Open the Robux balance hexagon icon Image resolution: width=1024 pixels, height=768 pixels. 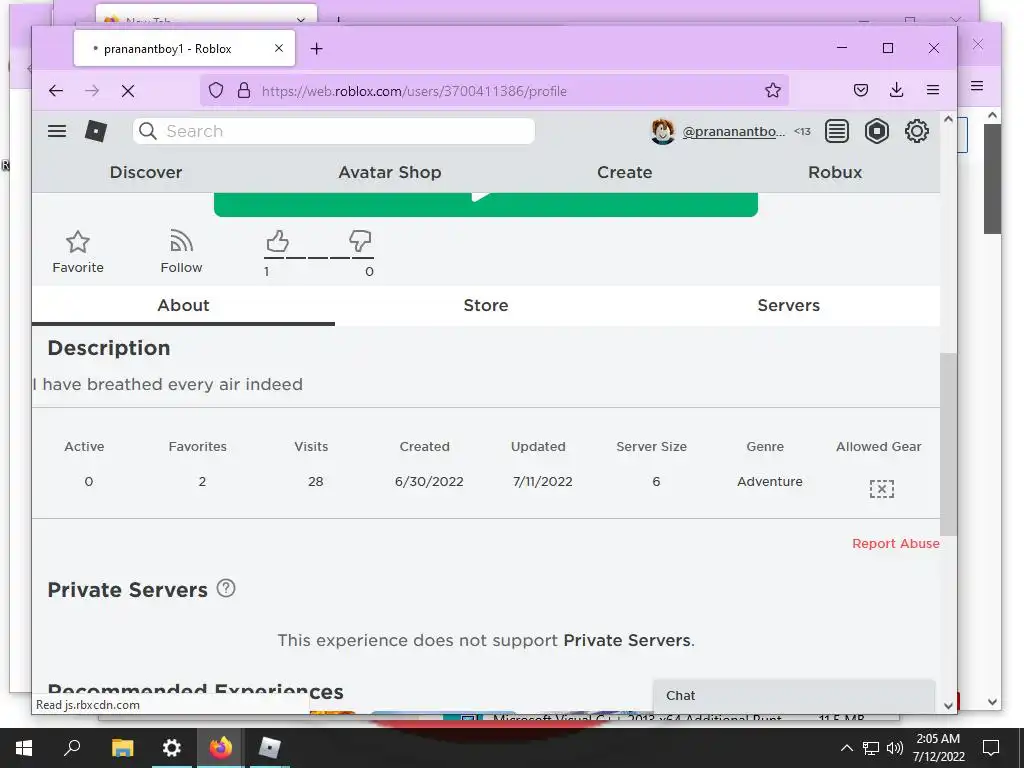click(876, 131)
